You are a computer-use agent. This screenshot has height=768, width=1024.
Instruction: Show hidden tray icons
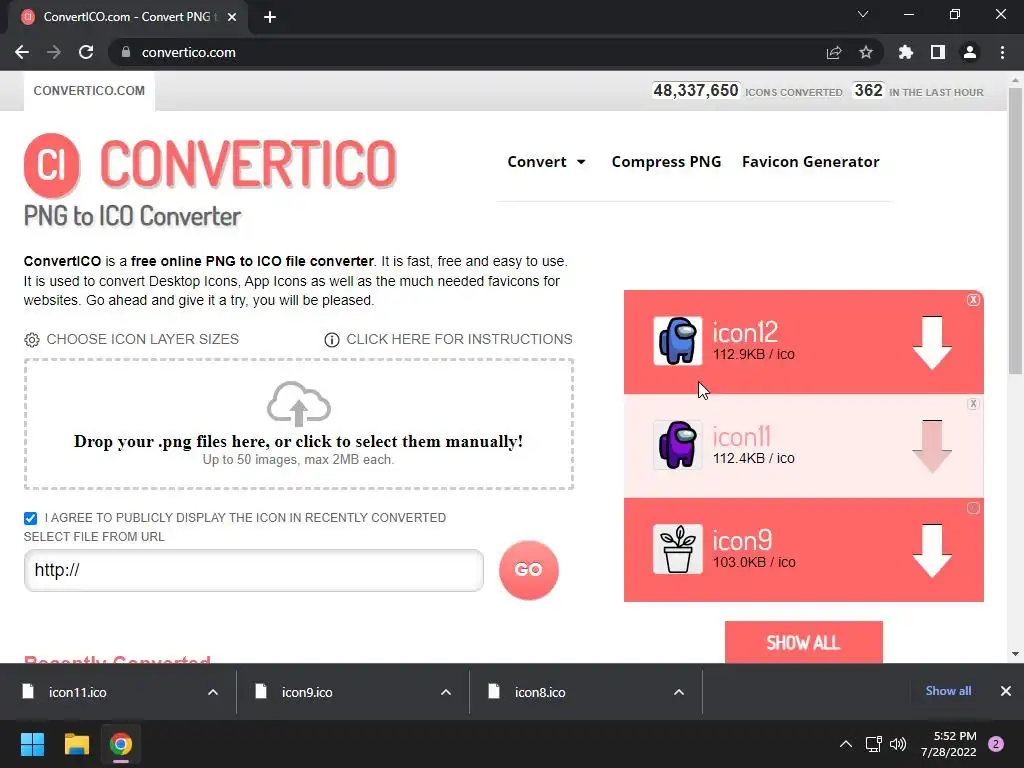click(846, 744)
